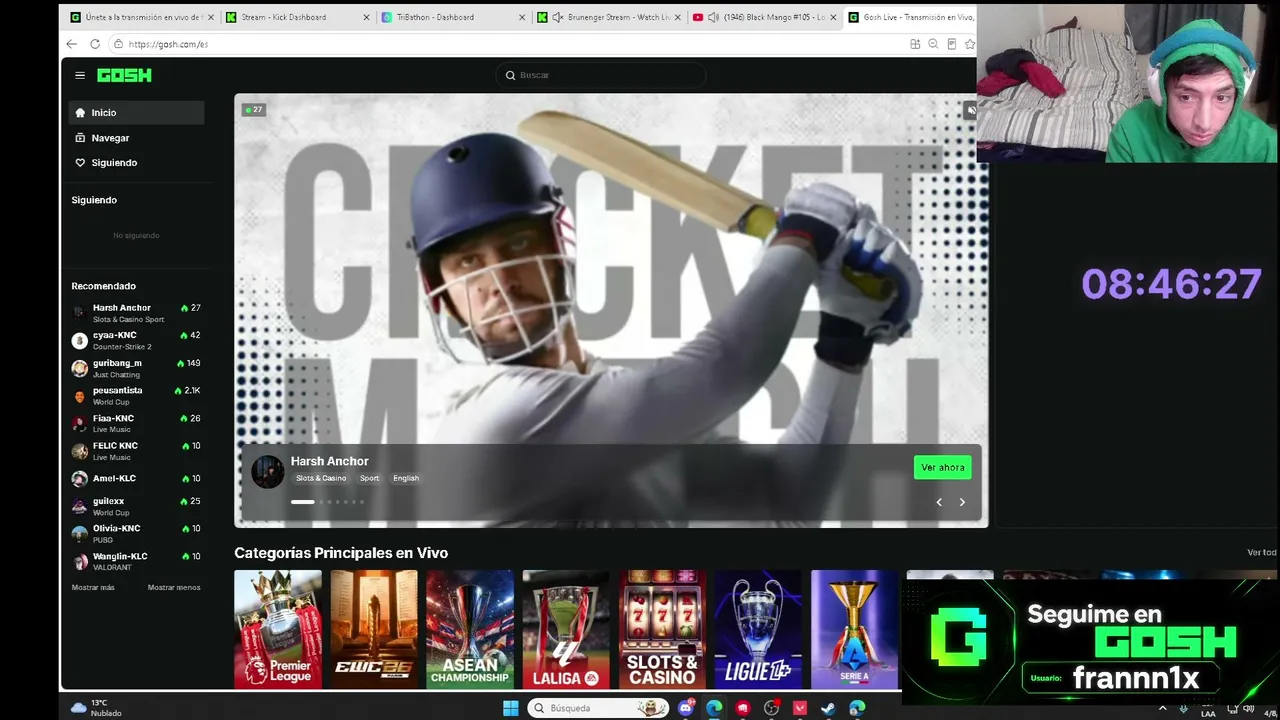1280x720 pixels.
Task: Click the green GOSH logo
Action: (x=124, y=75)
